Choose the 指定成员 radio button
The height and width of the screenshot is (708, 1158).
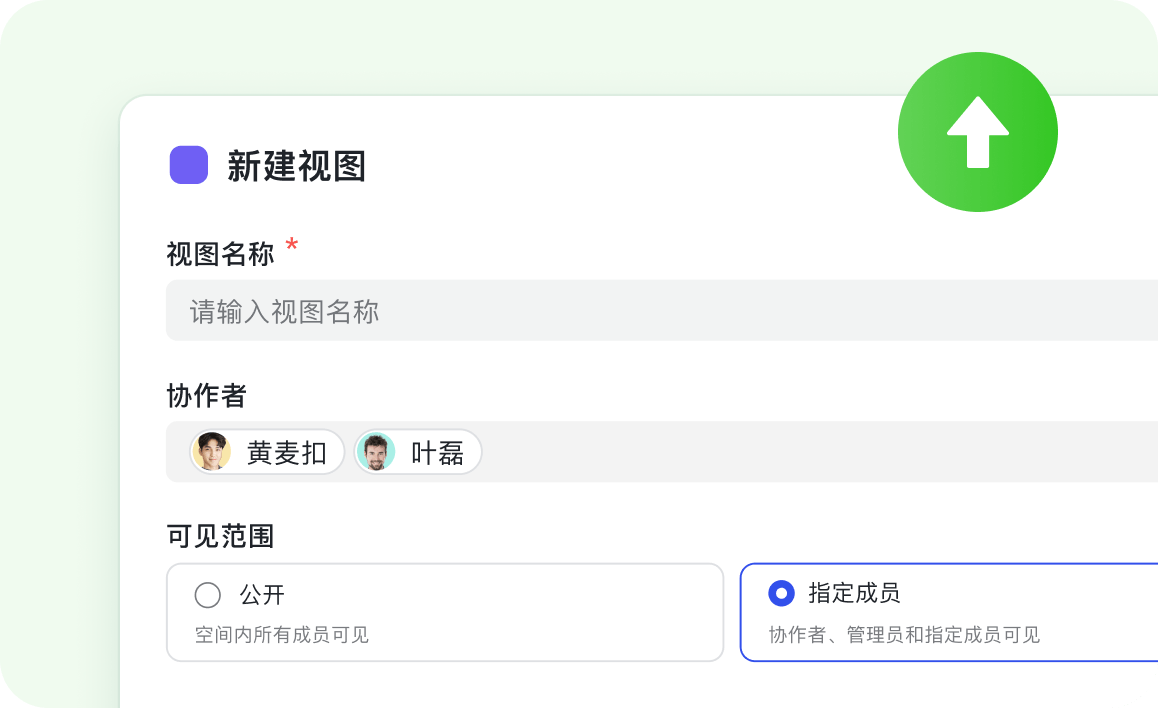pos(781,593)
